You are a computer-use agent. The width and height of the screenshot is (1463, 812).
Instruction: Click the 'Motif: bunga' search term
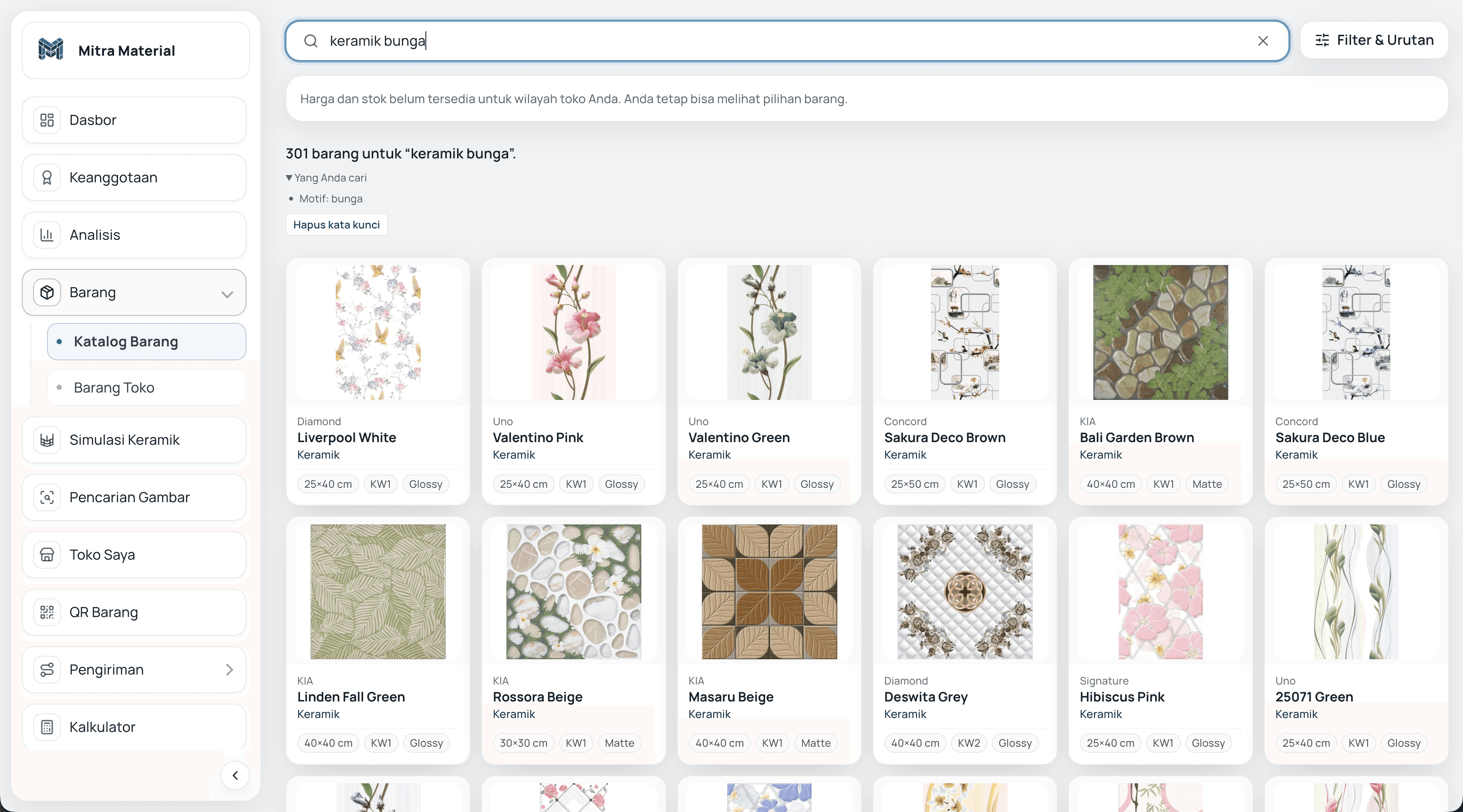[x=330, y=198]
